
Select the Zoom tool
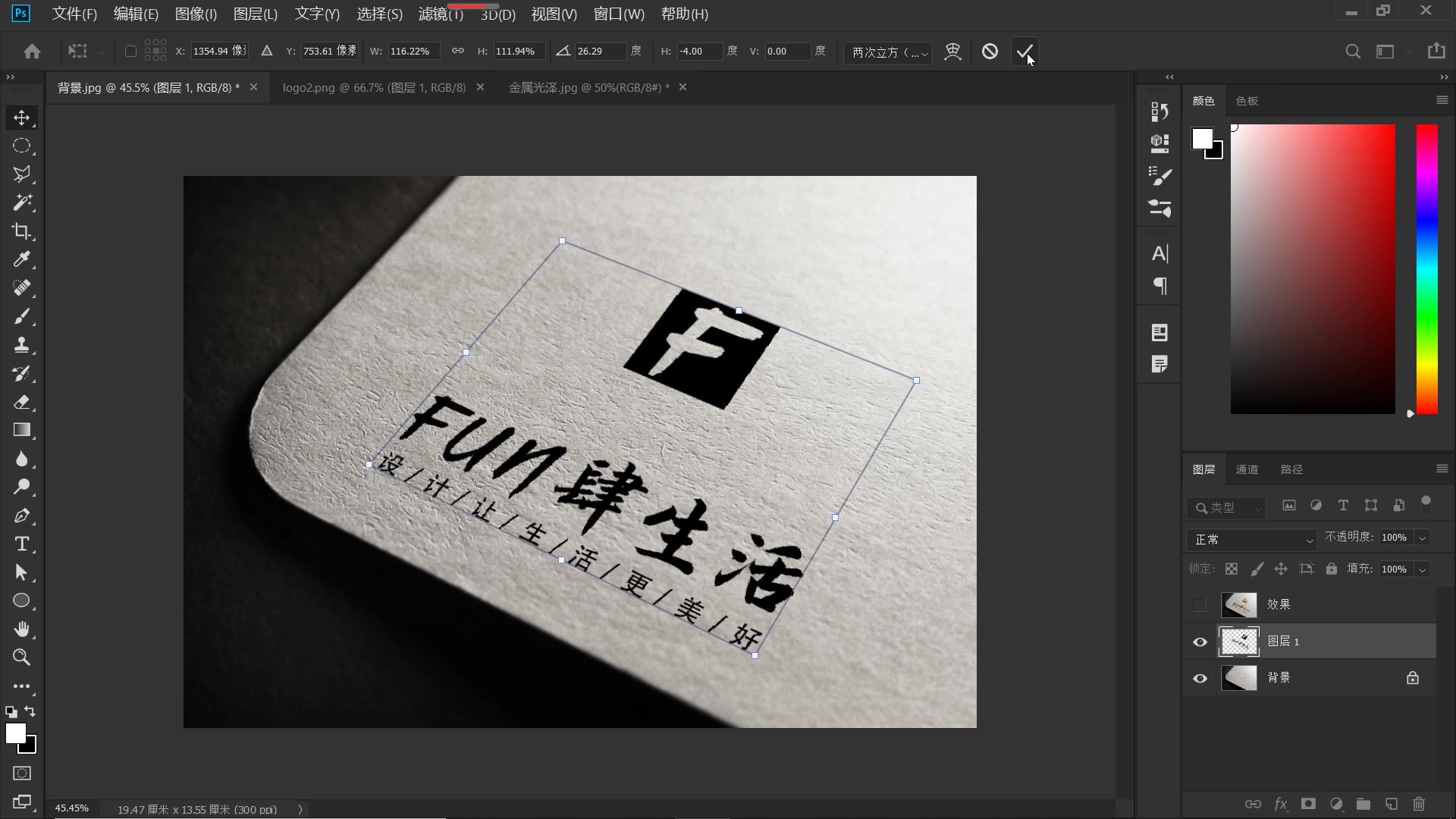click(x=22, y=657)
